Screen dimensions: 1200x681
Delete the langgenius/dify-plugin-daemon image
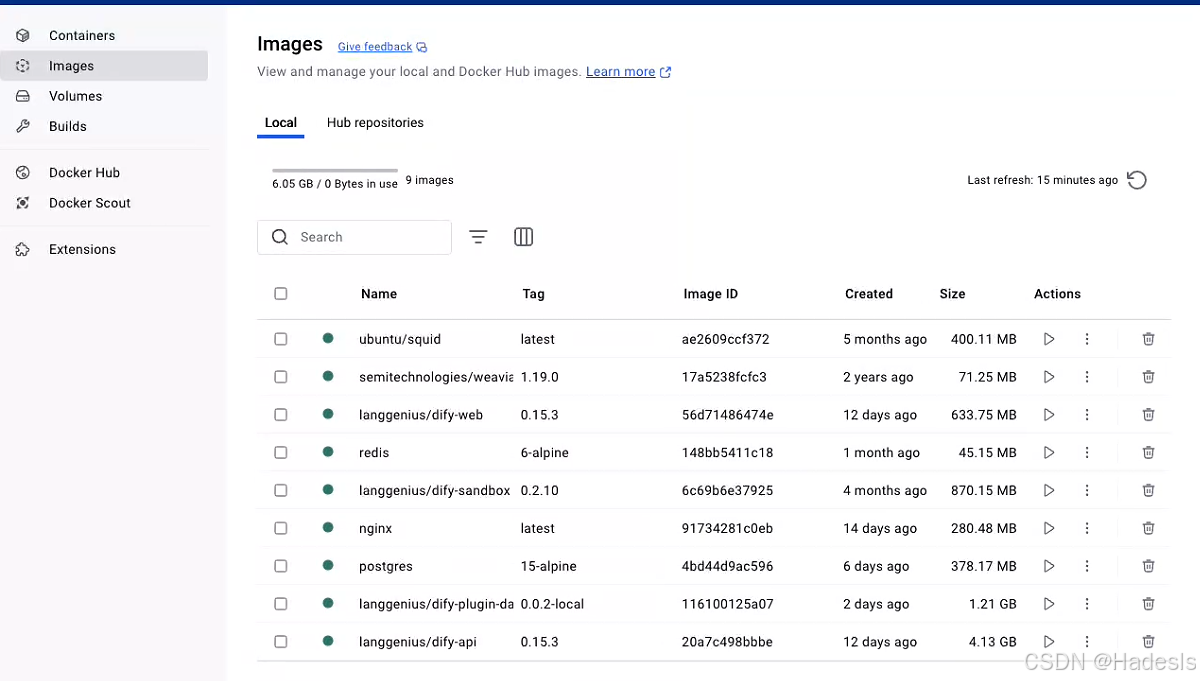click(x=1148, y=604)
